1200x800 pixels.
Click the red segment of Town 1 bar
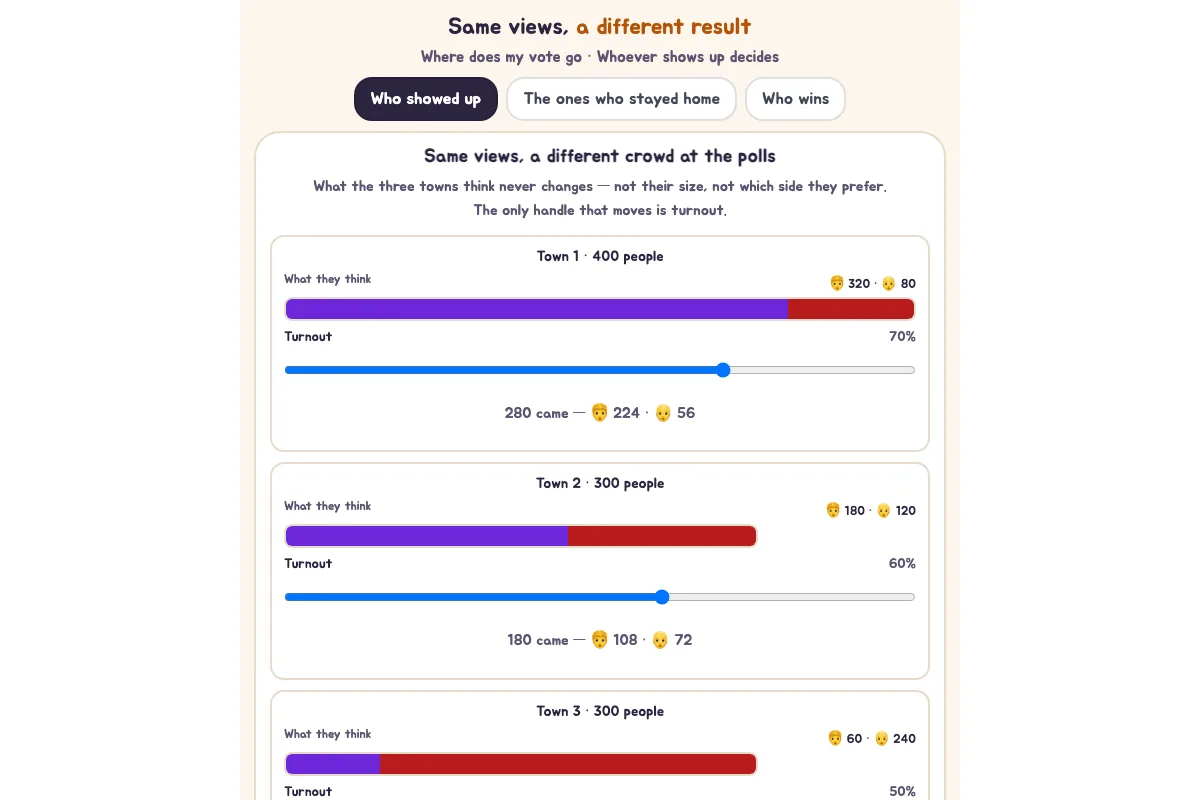[851, 309]
